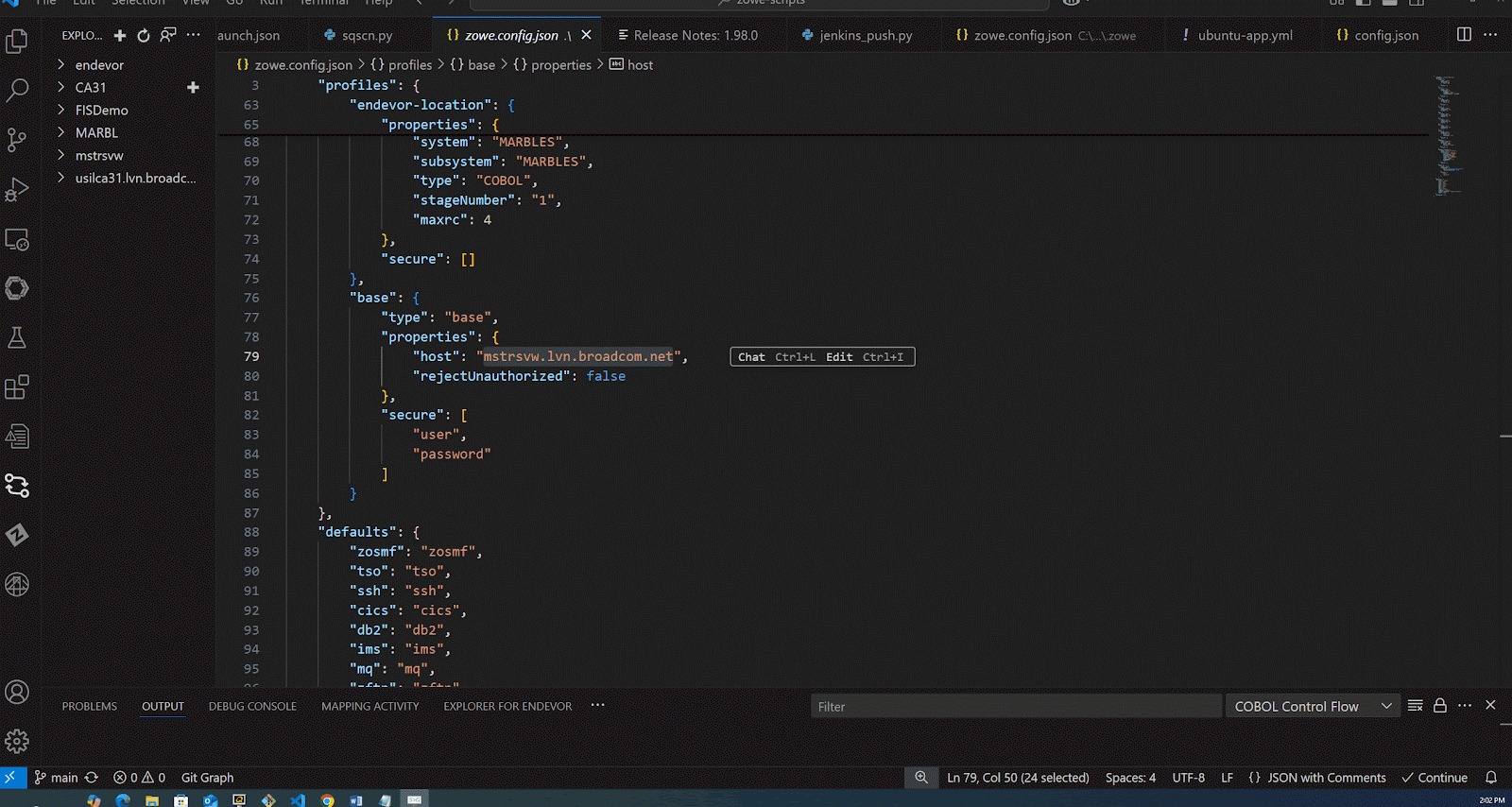Refresh the explorer tree view
The width and height of the screenshot is (1512, 807).
tap(144, 36)
